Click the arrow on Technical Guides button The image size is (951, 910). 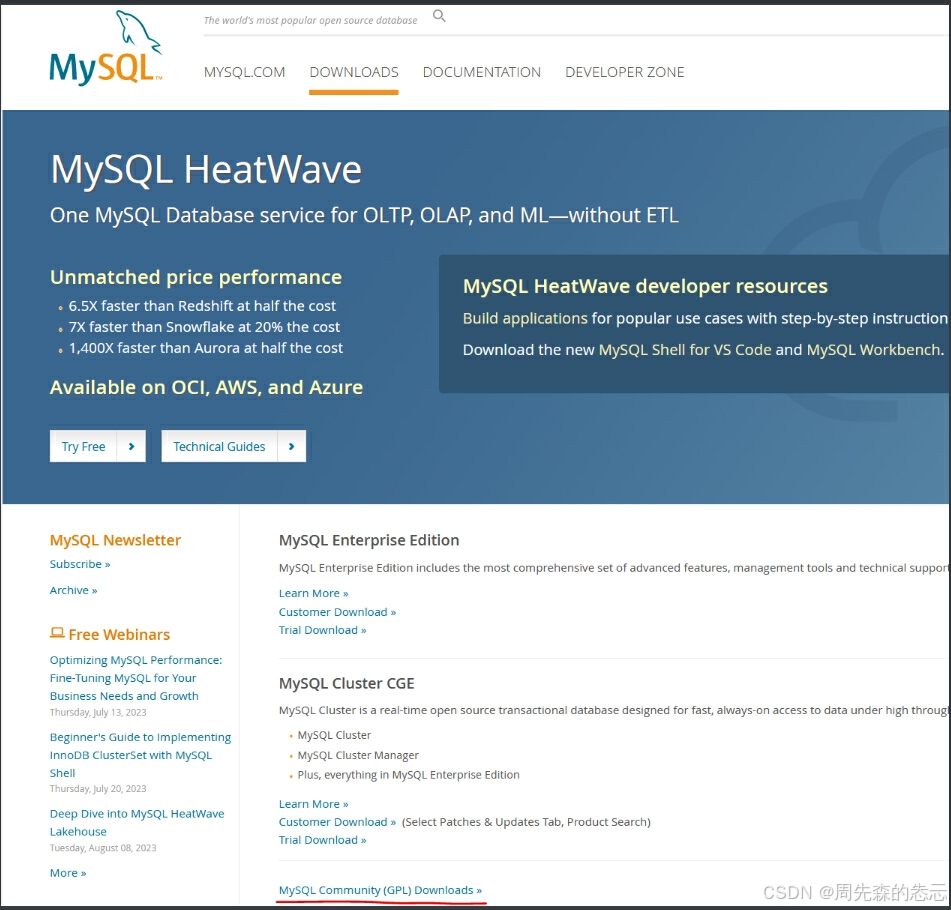click(x=292, y=447)
